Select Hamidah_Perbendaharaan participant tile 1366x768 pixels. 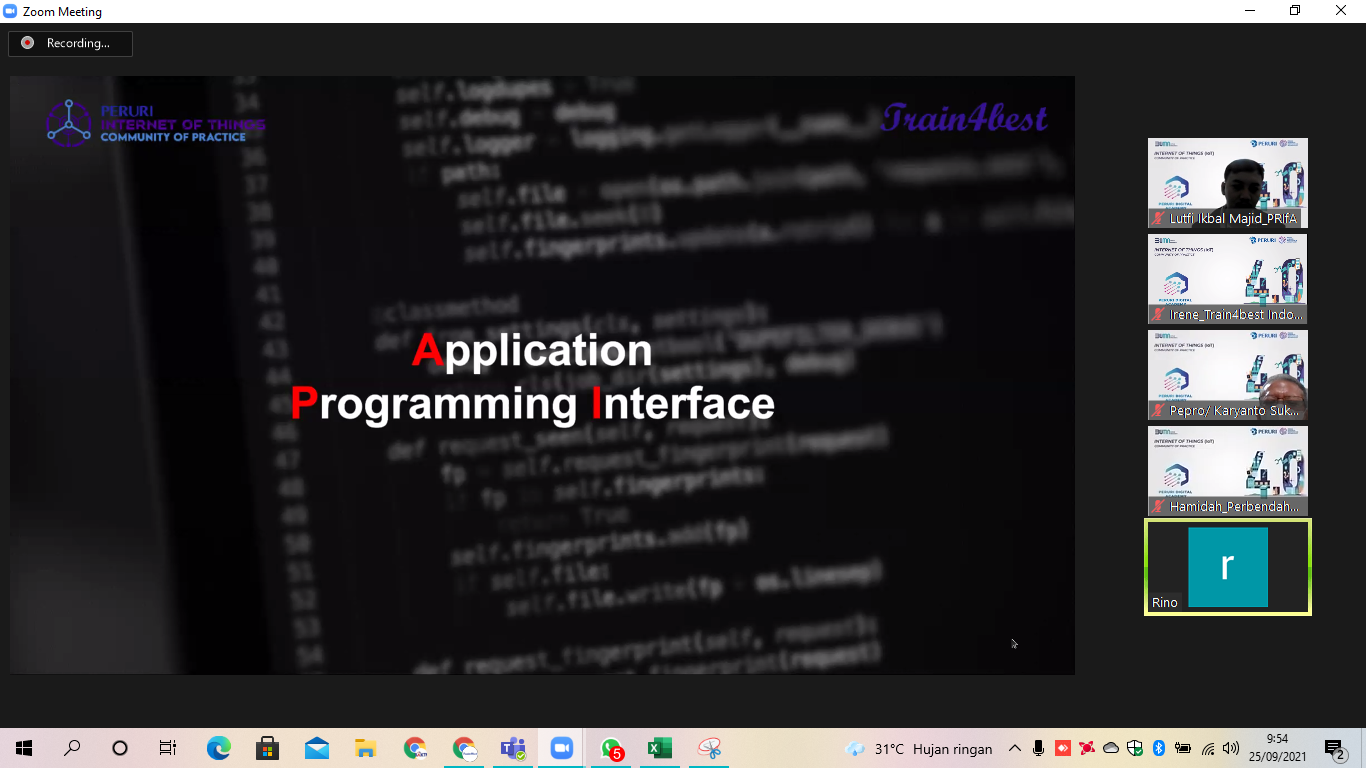pos(1227,471)
